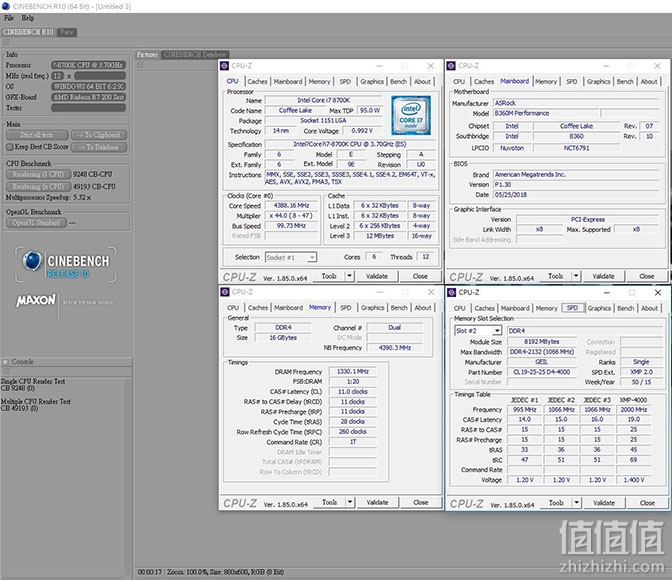The width and height of the screenshot is (672, 580).
Task: Click the Cinebench app icon in title bar
Action: click(x=6, y=6)
